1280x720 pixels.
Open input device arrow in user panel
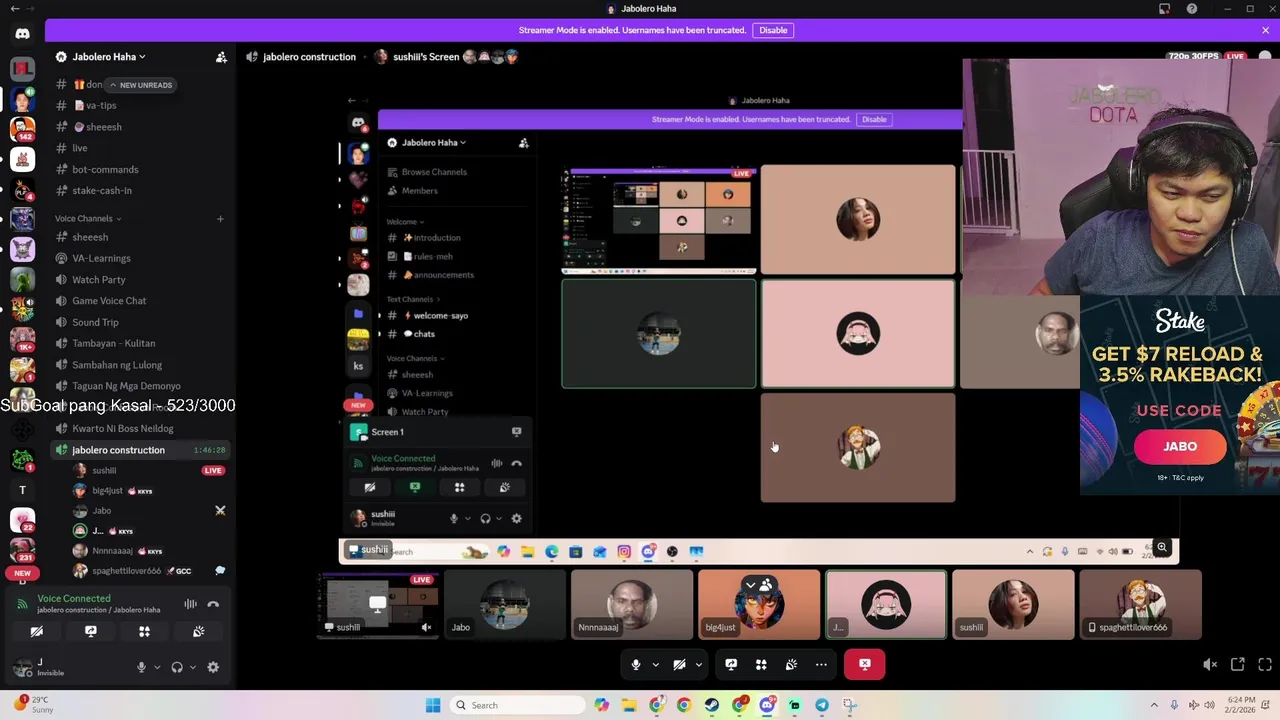click(x=156, y=667)
